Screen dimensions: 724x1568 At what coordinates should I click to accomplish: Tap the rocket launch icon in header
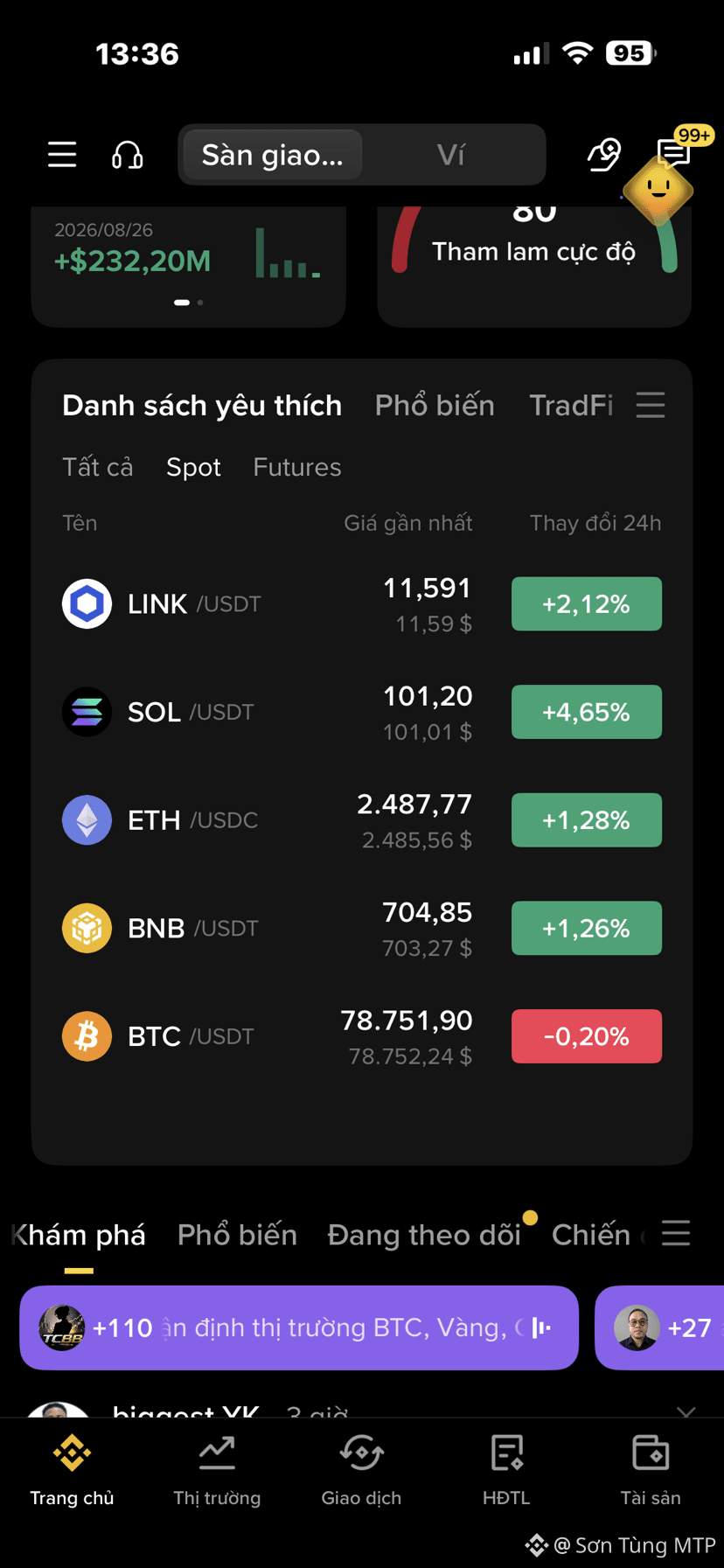[604, 155]
